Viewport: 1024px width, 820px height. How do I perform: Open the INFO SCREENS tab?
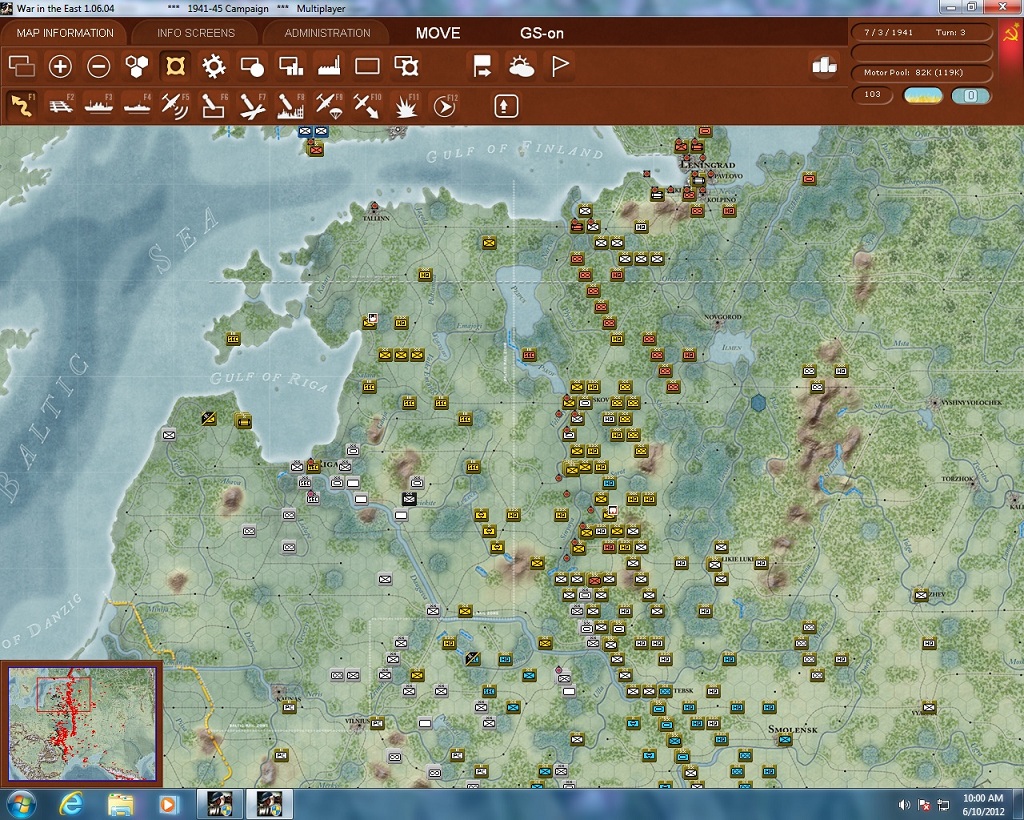click(x=195, y=33)
